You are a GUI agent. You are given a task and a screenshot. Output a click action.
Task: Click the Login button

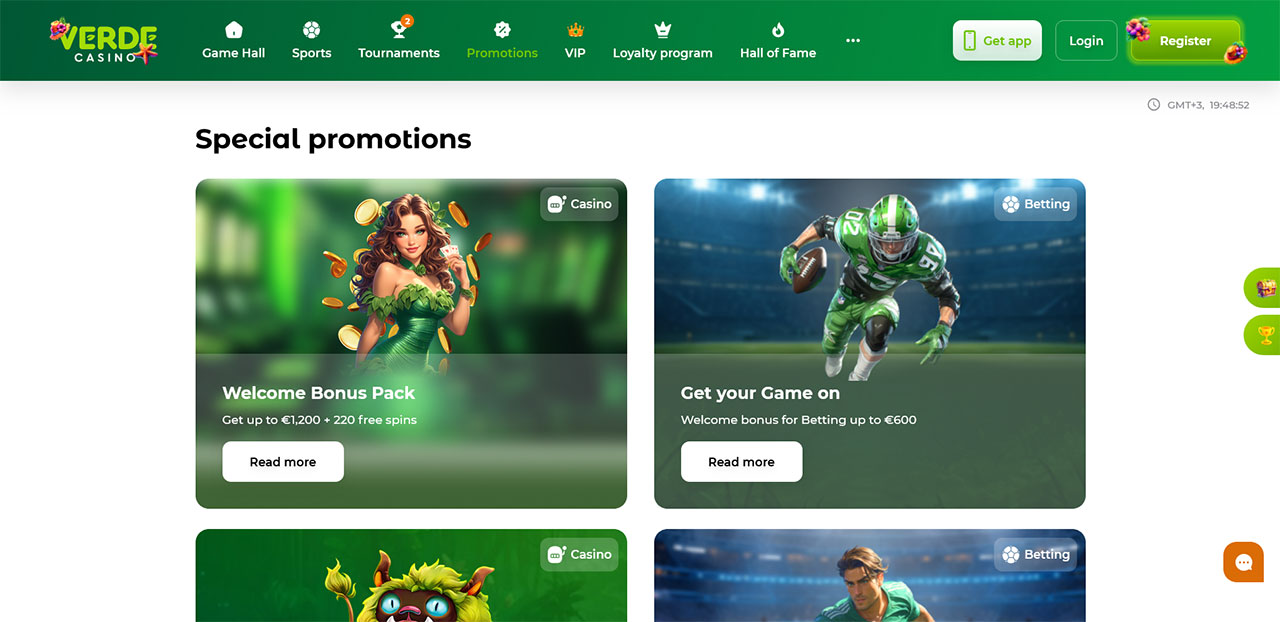pyautogui.click(x=1086, y=41)
